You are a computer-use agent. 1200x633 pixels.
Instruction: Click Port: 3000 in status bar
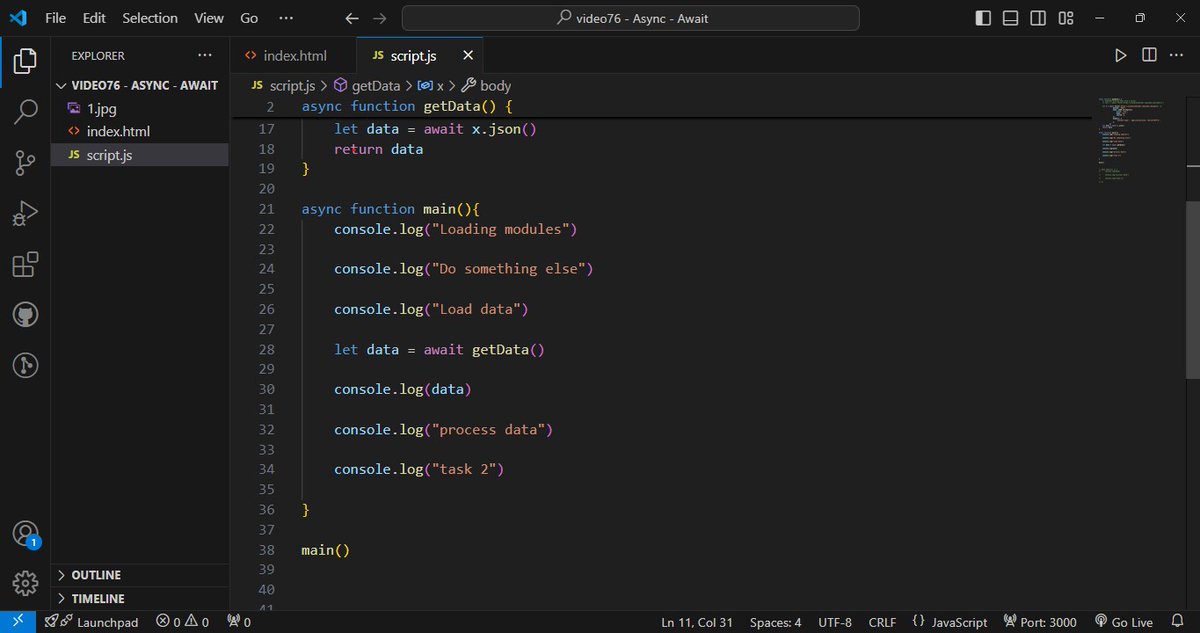(x=1040, y=622)
